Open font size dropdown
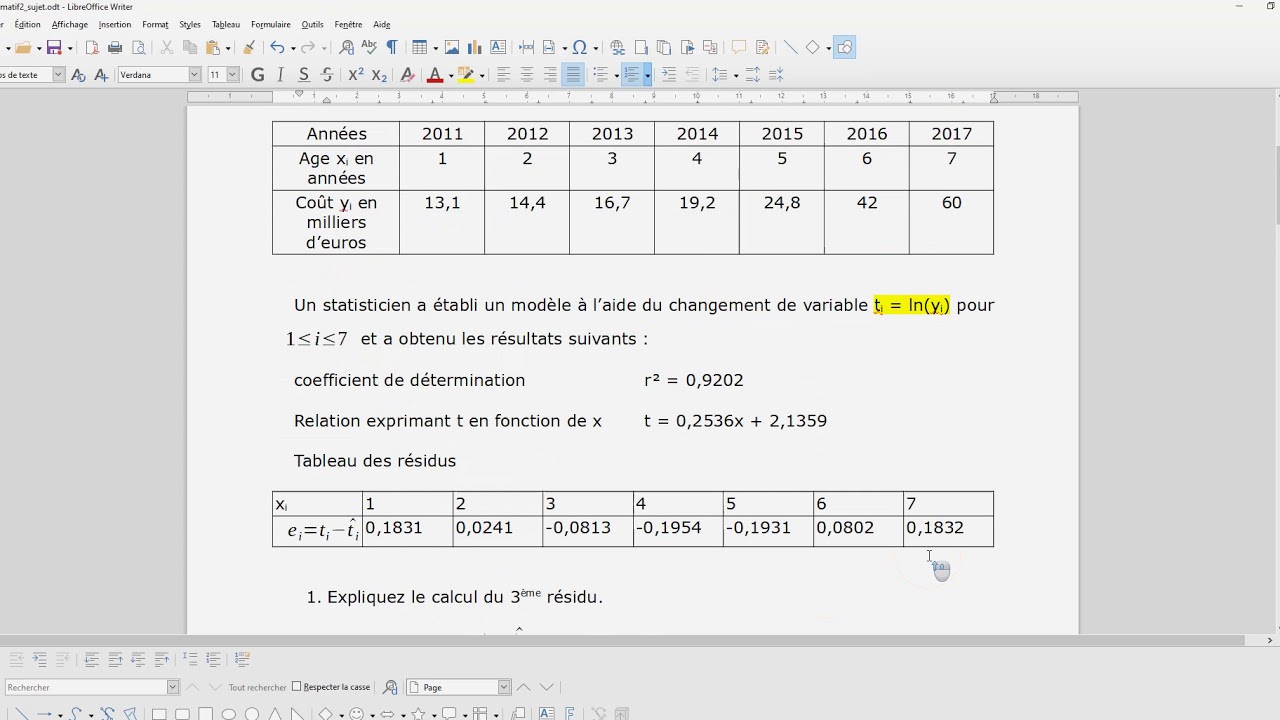1280x720 pixels. (x=233, y=74)
